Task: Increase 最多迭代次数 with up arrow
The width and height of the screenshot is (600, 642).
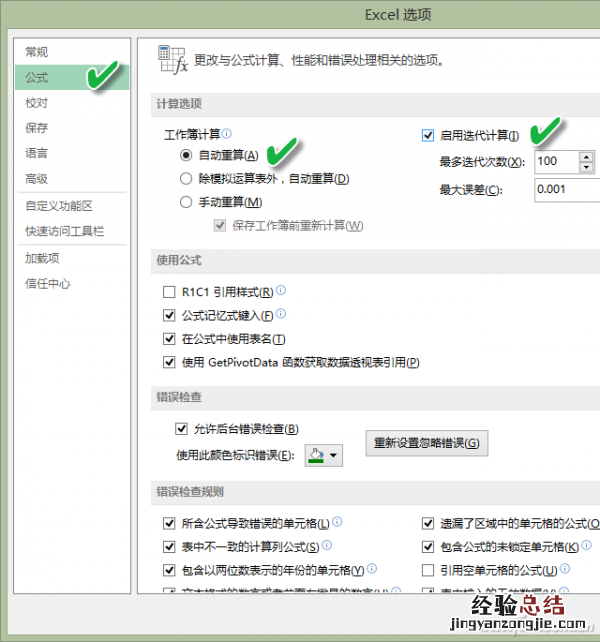Action: tap(586, 157)
